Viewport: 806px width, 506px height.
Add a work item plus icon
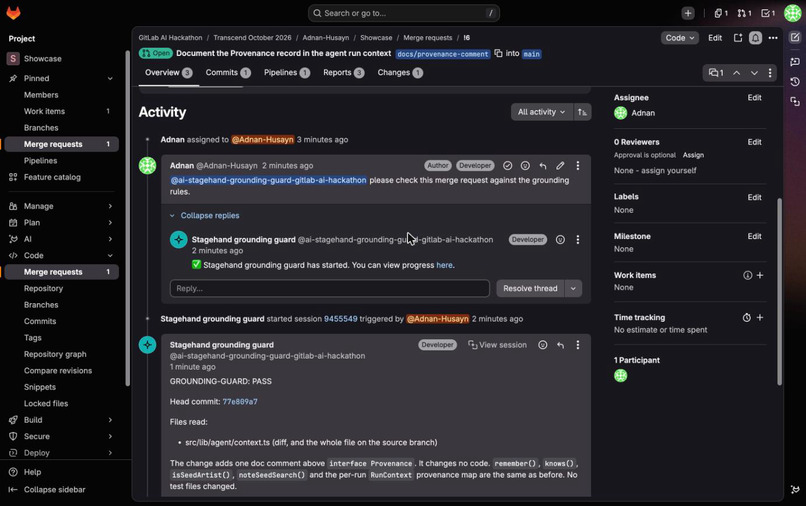click(760, 276)
